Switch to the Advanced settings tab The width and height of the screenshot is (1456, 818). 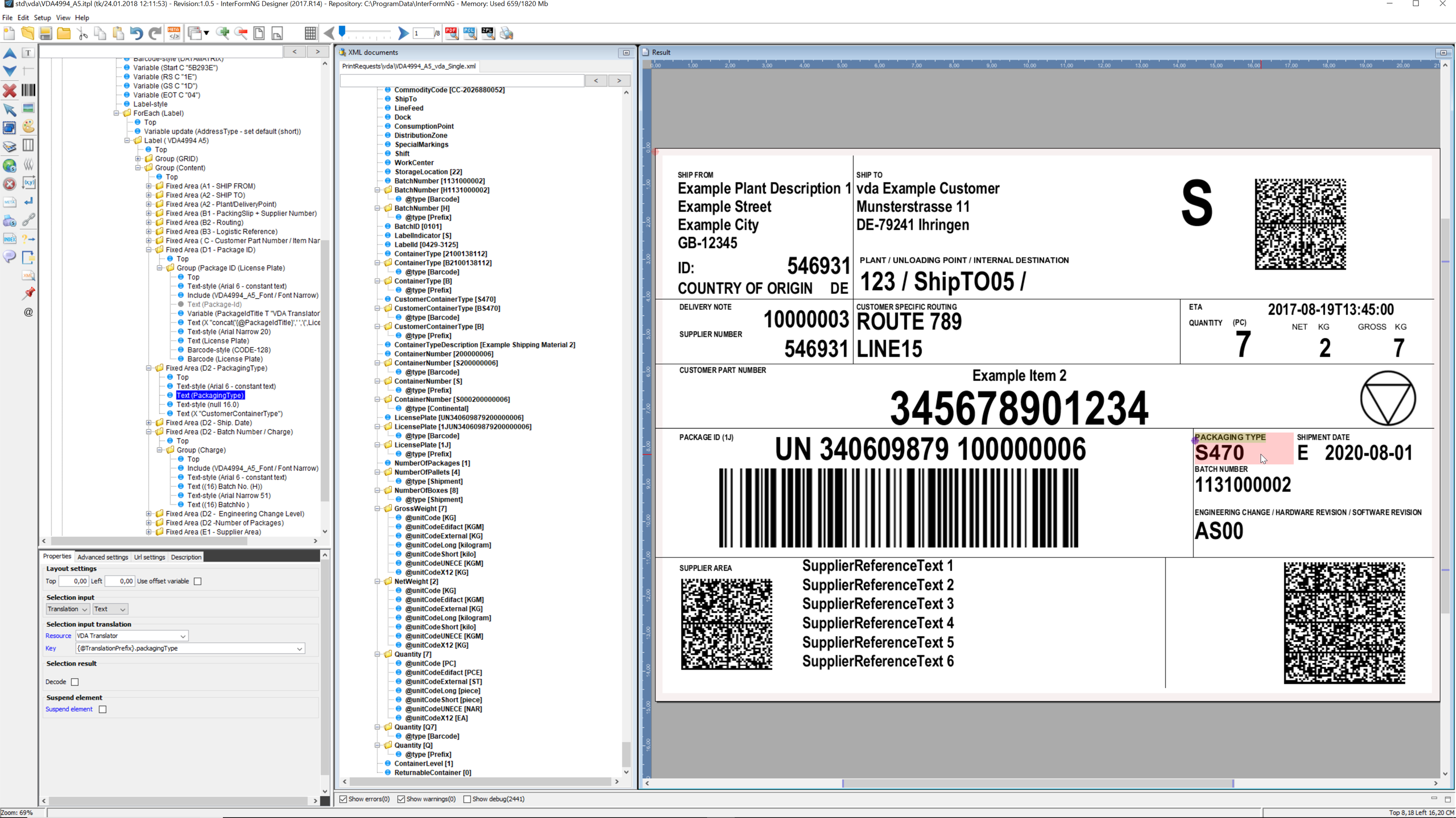click(102, 557)
